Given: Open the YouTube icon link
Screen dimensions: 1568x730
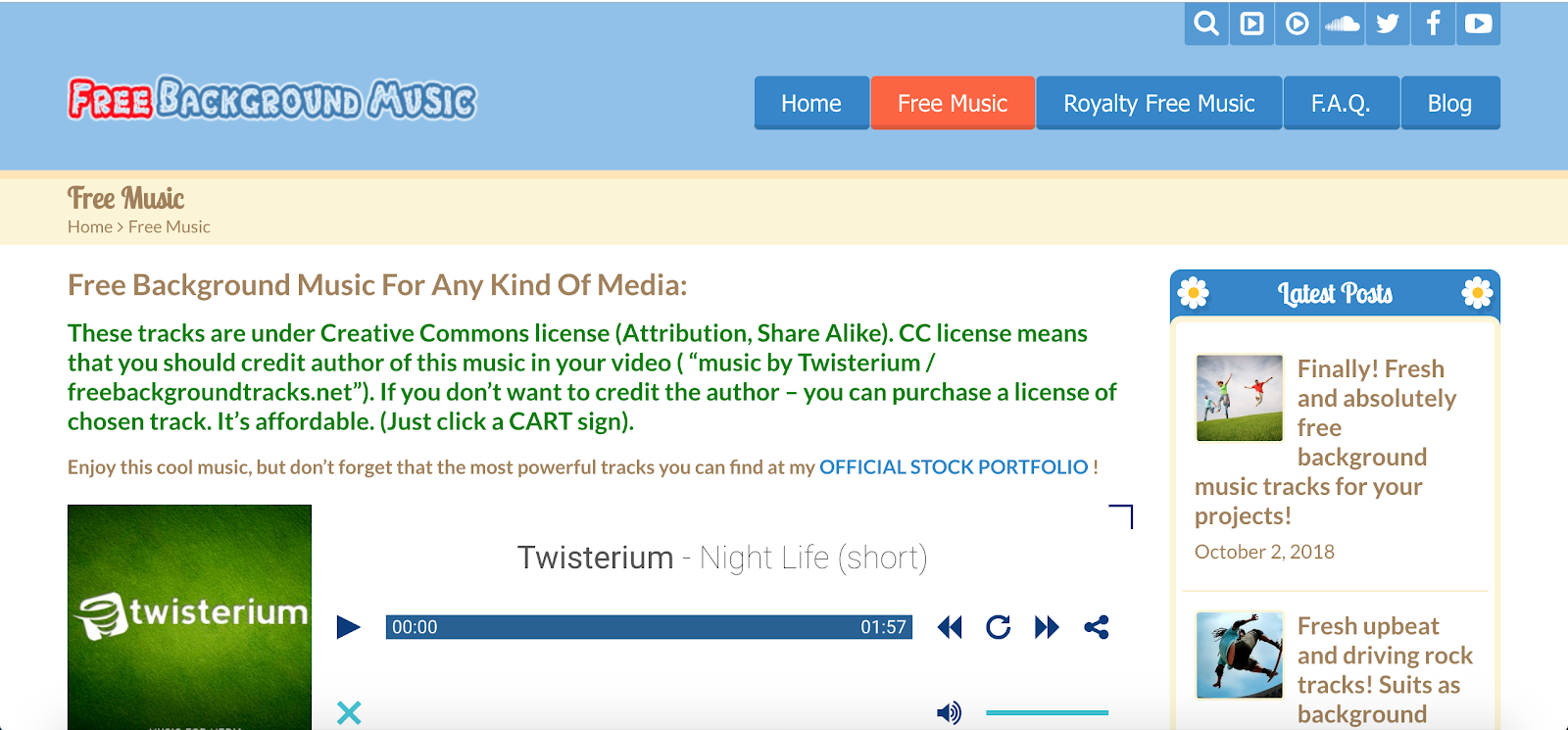Looking at the screenshot, I should (1478, 24).
